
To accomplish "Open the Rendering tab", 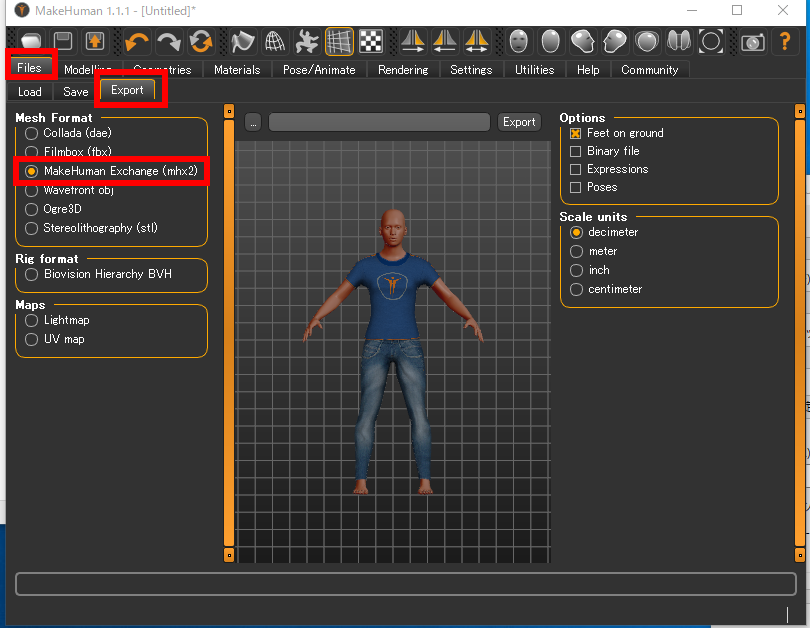I will pos(403,70).
